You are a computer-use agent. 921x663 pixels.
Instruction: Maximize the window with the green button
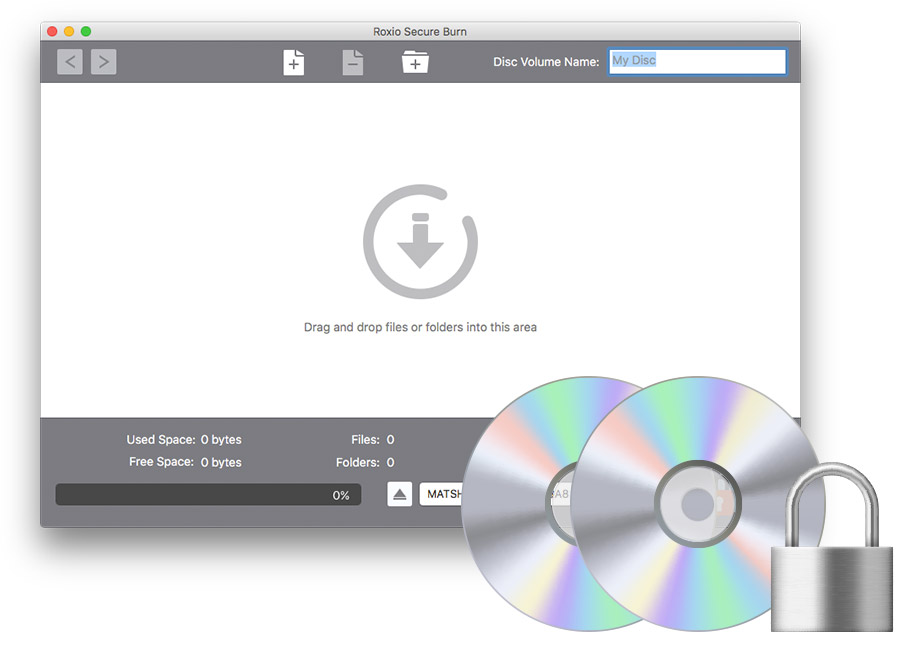[x=86, y=31]
